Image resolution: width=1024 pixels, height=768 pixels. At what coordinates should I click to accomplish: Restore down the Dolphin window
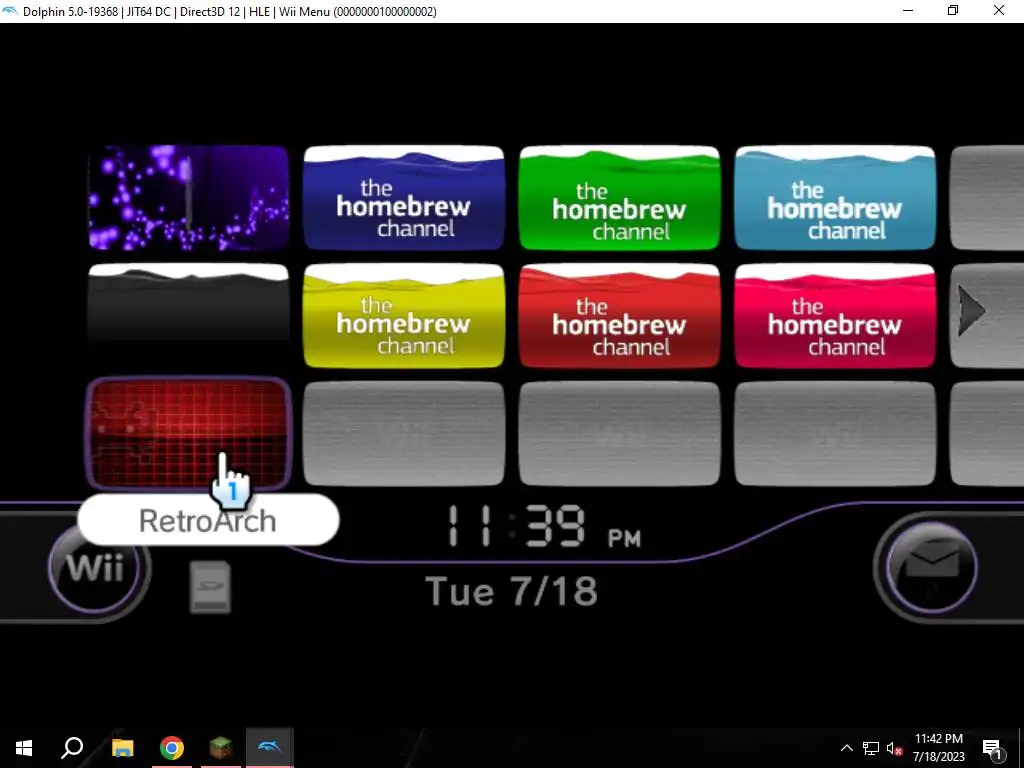click(953, 10)
